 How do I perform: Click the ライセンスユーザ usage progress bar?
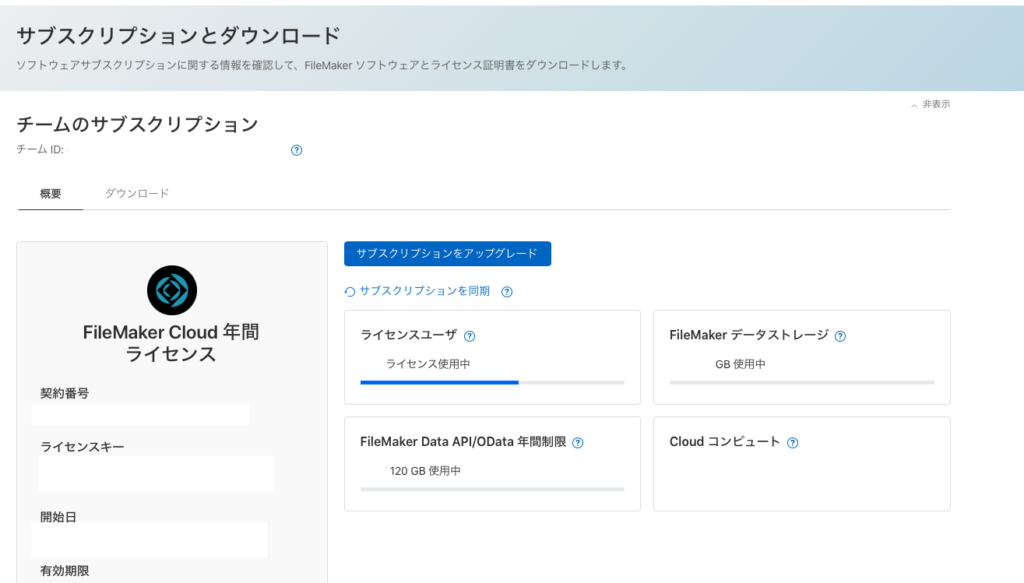pos(492,381)
